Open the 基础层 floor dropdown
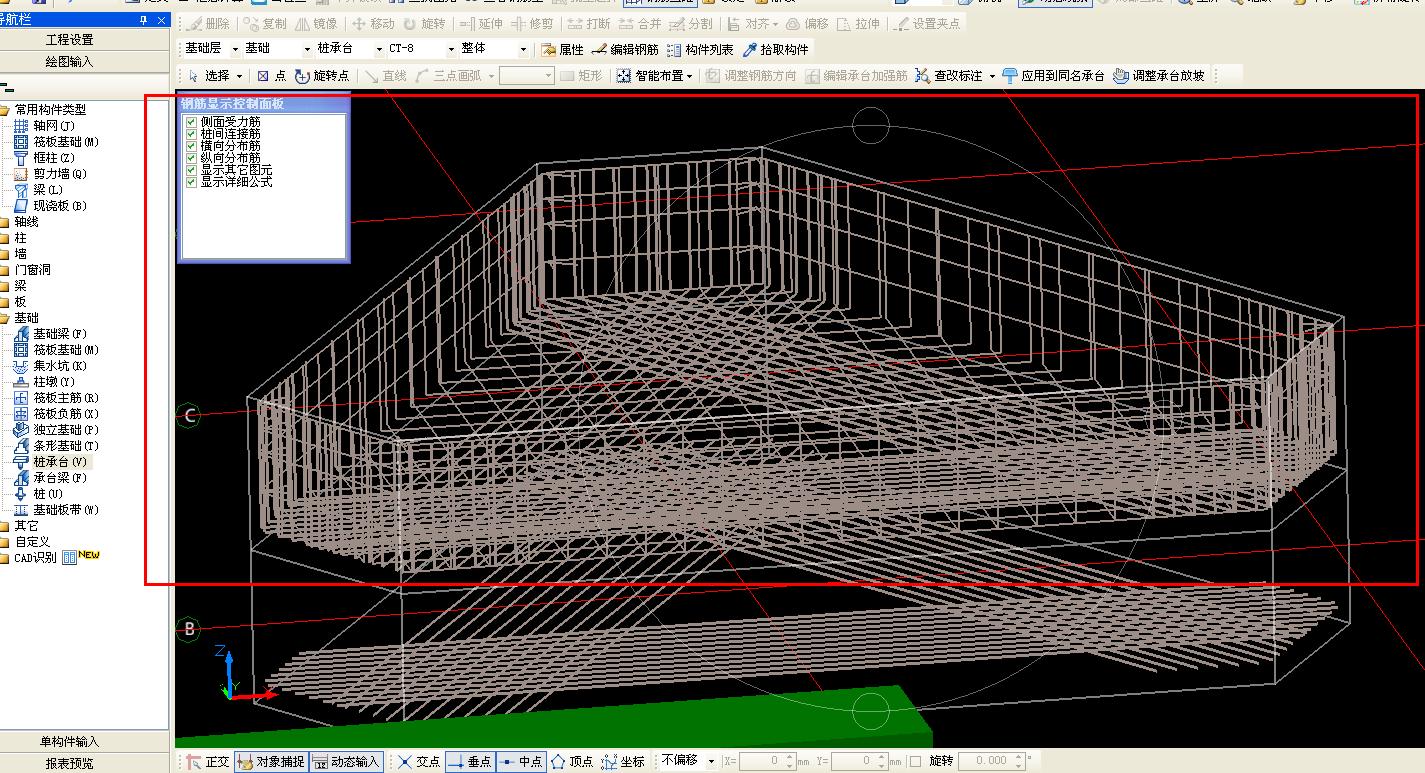The image size is (1425, 773). pos(235,49)
